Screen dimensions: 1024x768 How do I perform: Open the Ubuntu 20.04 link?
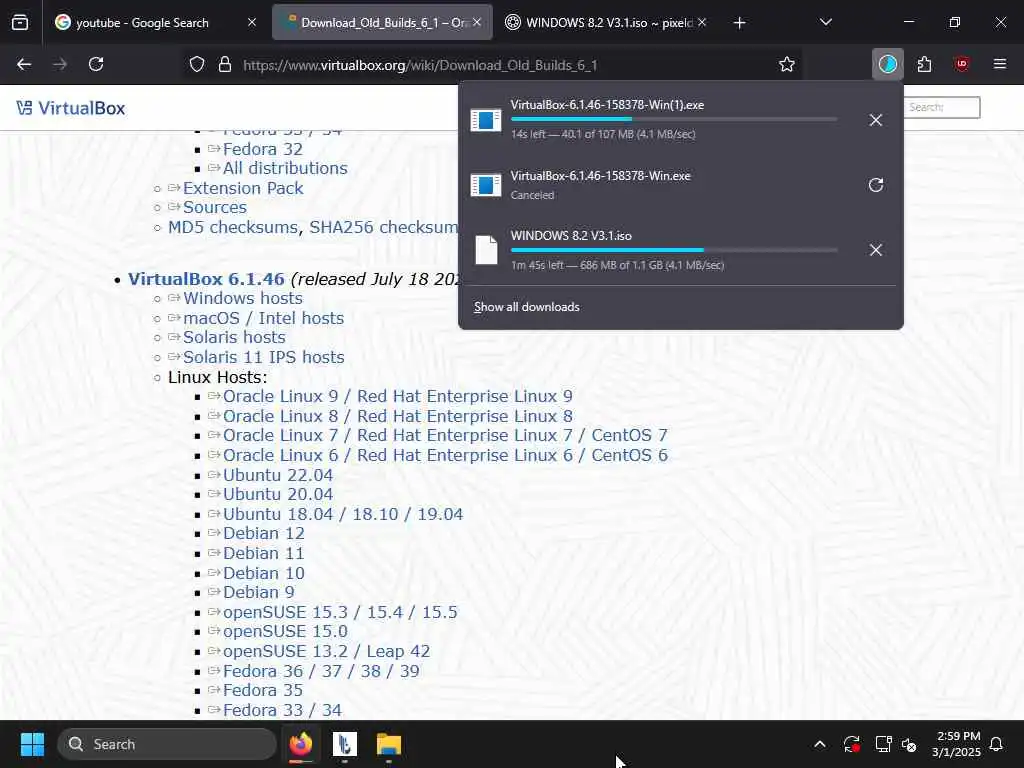(x=278, y=494)
